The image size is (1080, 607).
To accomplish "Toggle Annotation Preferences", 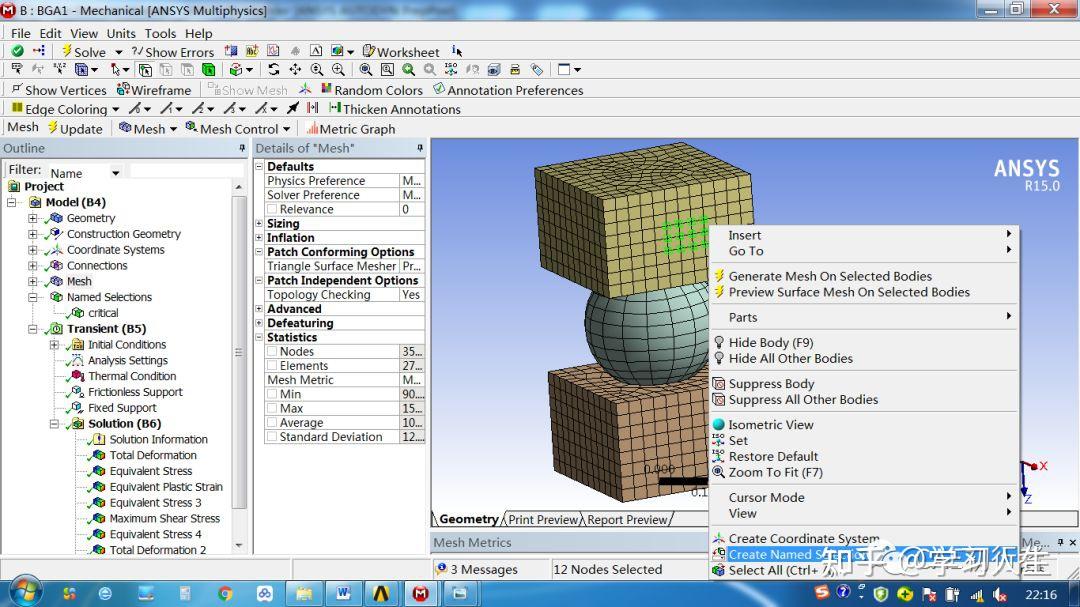I will pos(508,89).
